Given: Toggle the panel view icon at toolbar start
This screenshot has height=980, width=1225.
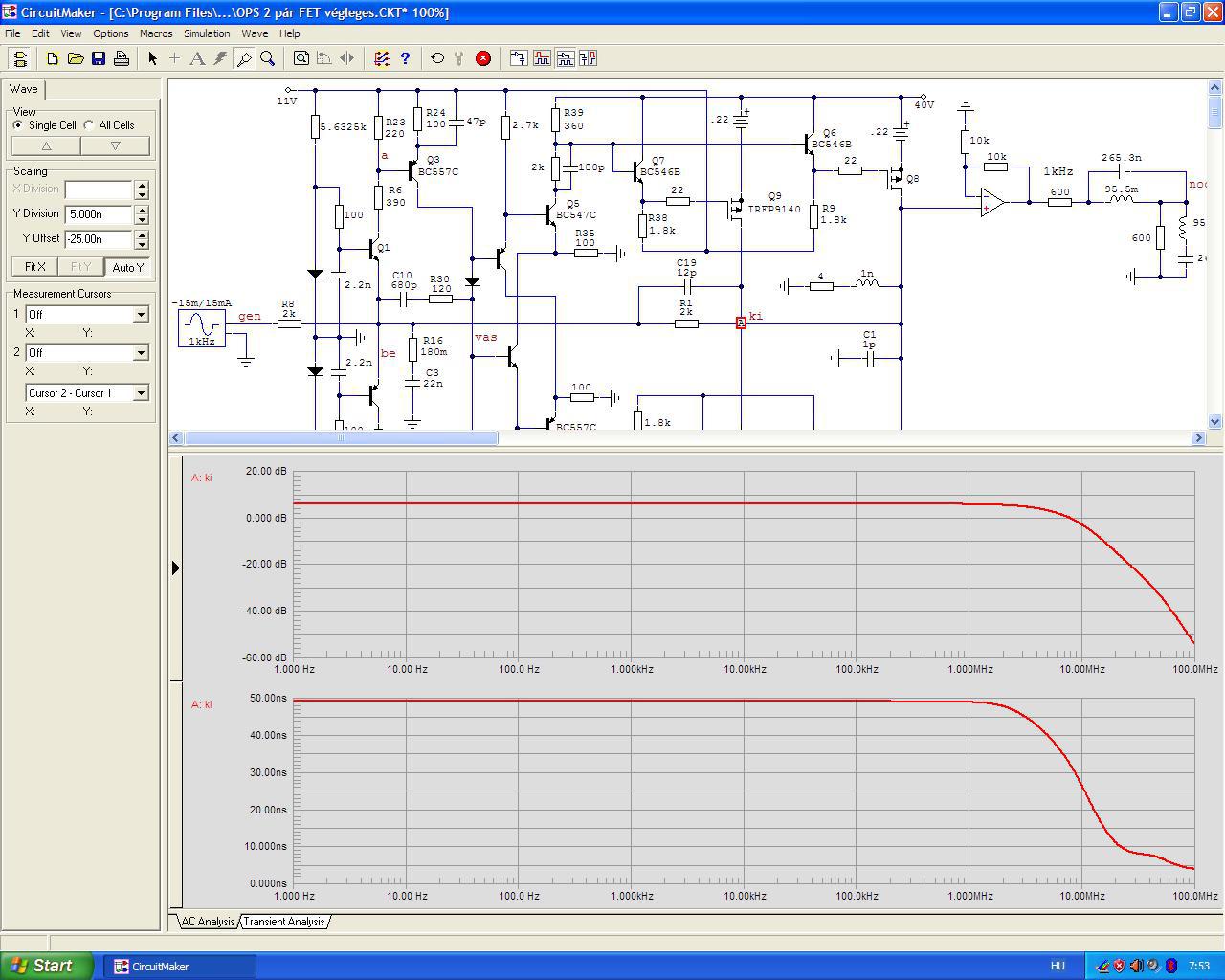Looking at the screenshot, I should pyautogui.click(x=20, y=58).
